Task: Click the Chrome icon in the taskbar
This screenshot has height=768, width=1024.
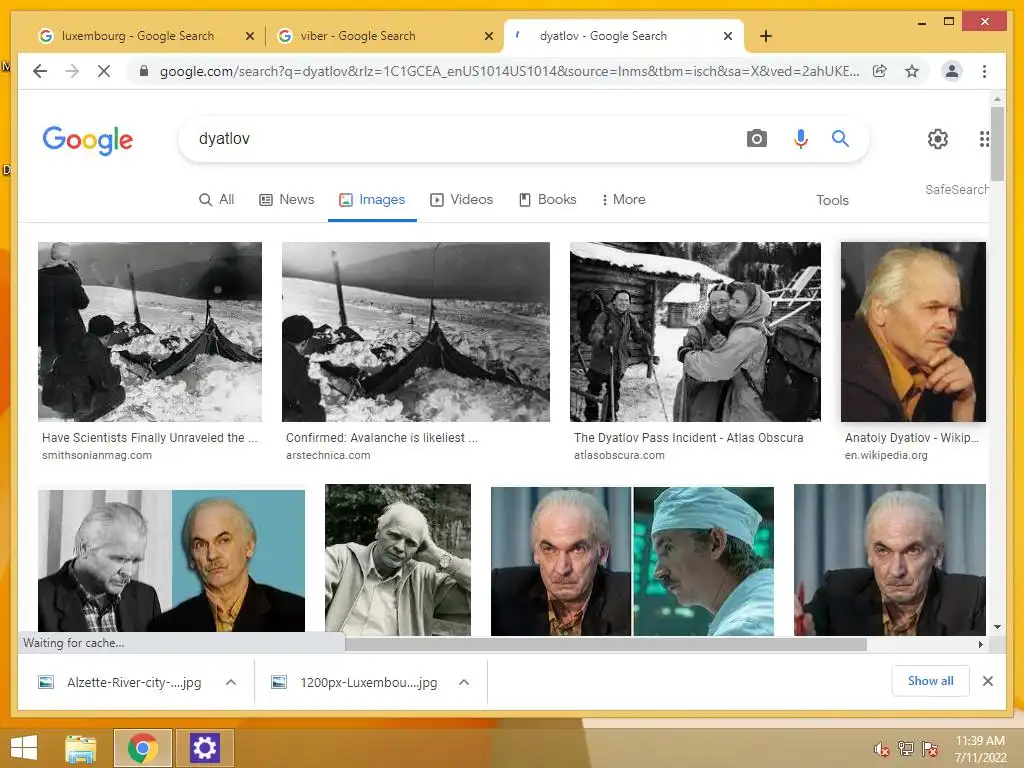Action: coord(143,748)
